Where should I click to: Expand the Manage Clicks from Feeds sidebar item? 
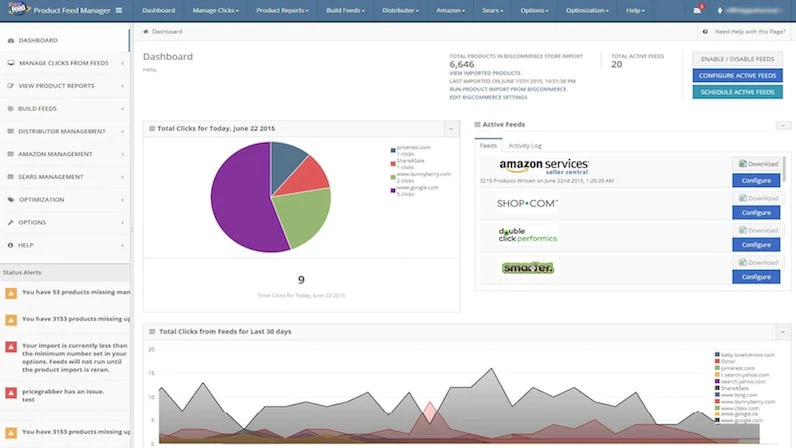[64, 63]
